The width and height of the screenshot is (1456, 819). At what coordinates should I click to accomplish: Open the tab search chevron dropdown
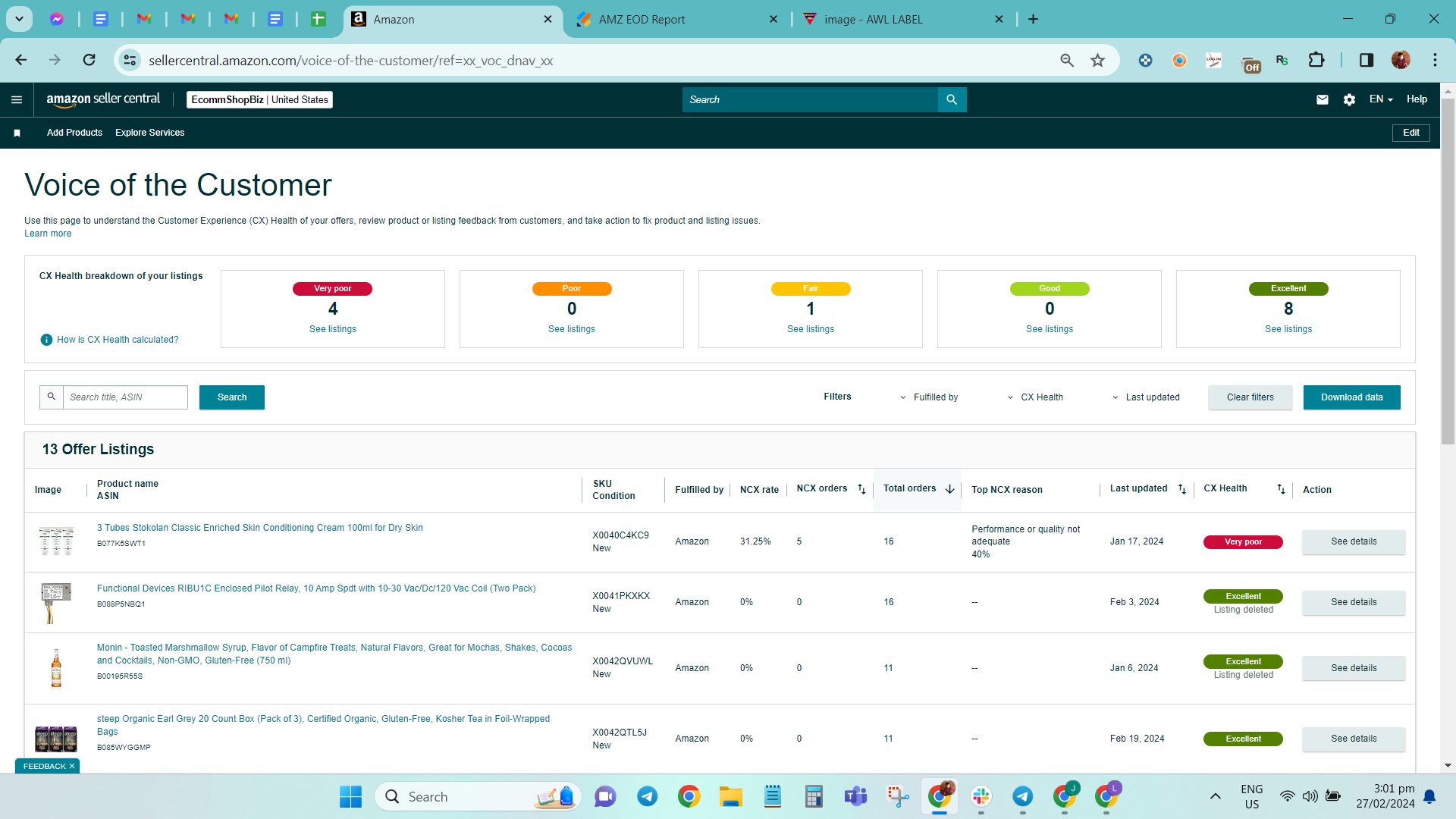click(19, 19)
